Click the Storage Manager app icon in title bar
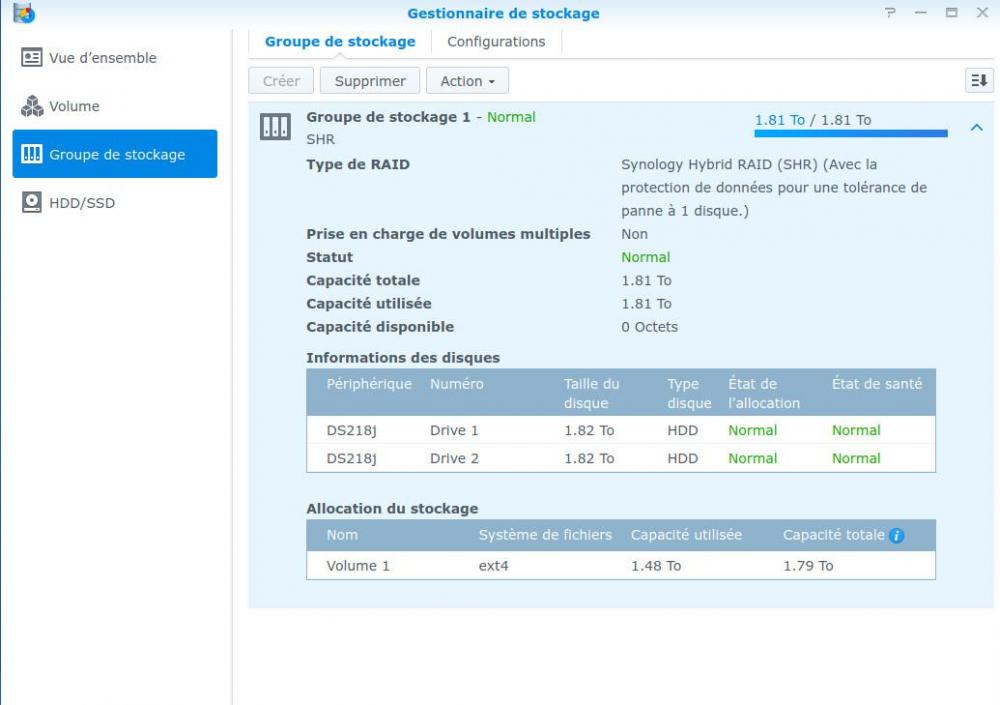This screenshot has height=705, width=1000. 23,14
